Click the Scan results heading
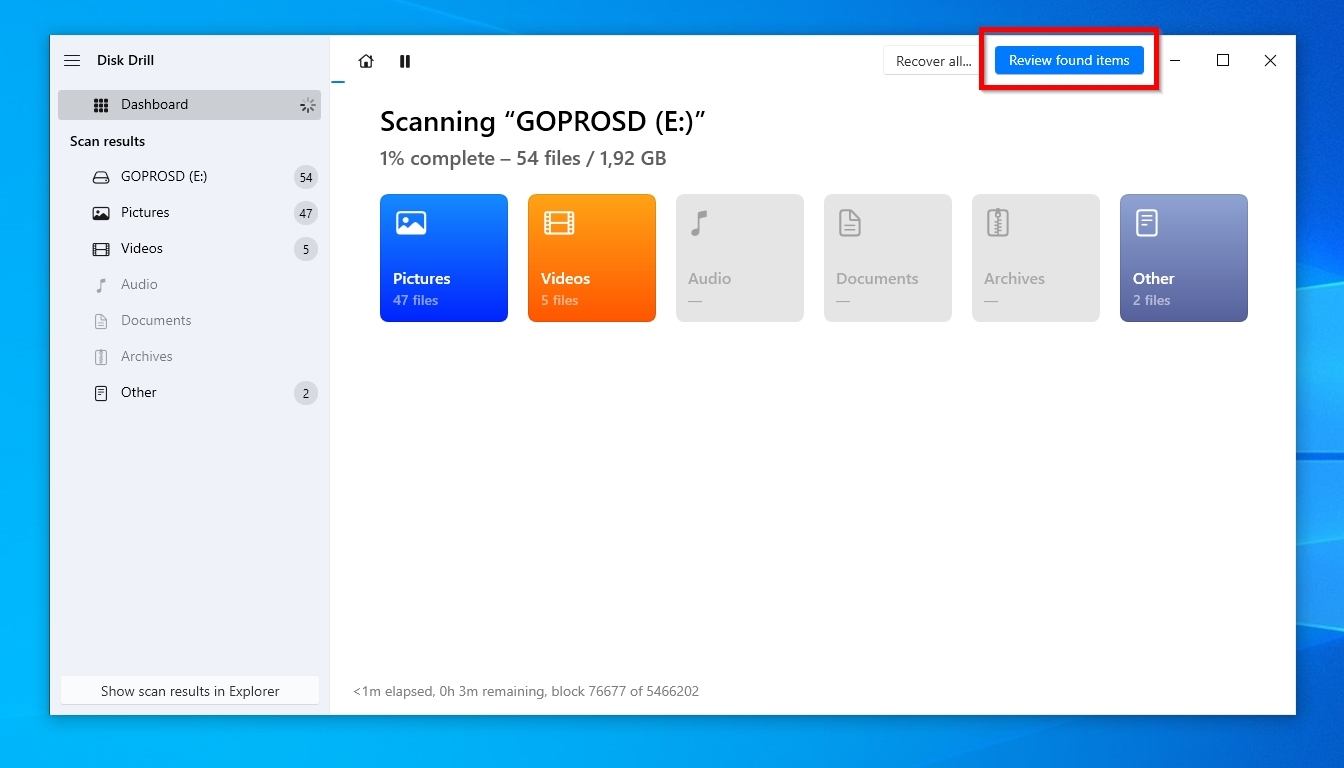The height and width of the screenshot is (768, 1344). (107, 141)
